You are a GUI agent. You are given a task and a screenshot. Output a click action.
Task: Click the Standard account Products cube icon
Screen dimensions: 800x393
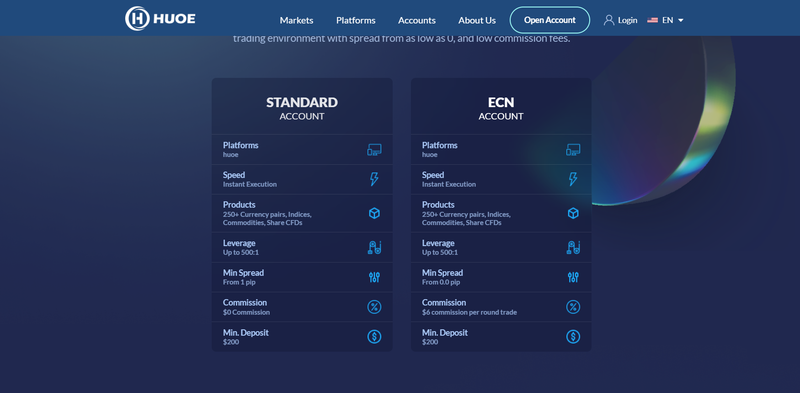point(374,213)
